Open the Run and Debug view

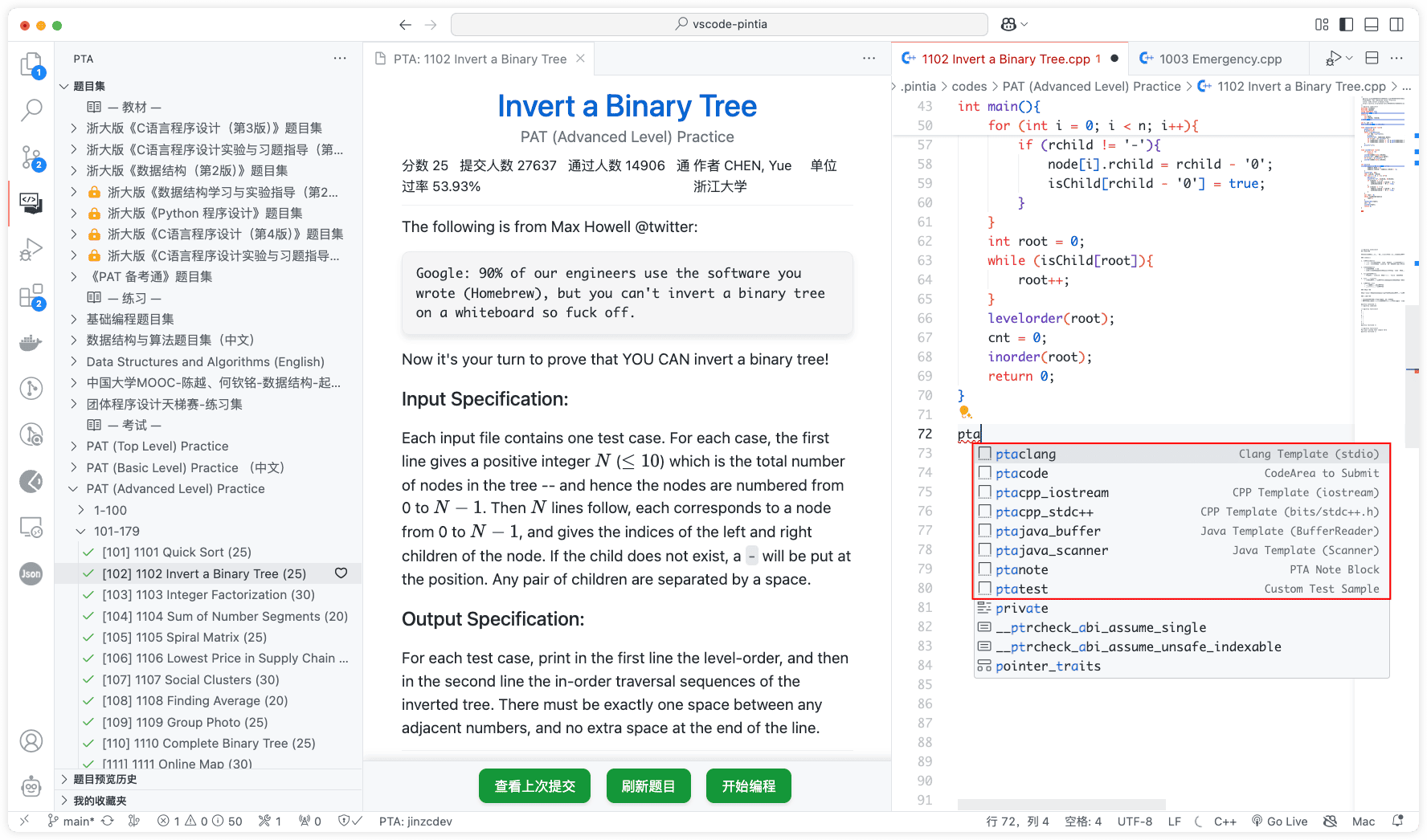[x=31, y=250]
